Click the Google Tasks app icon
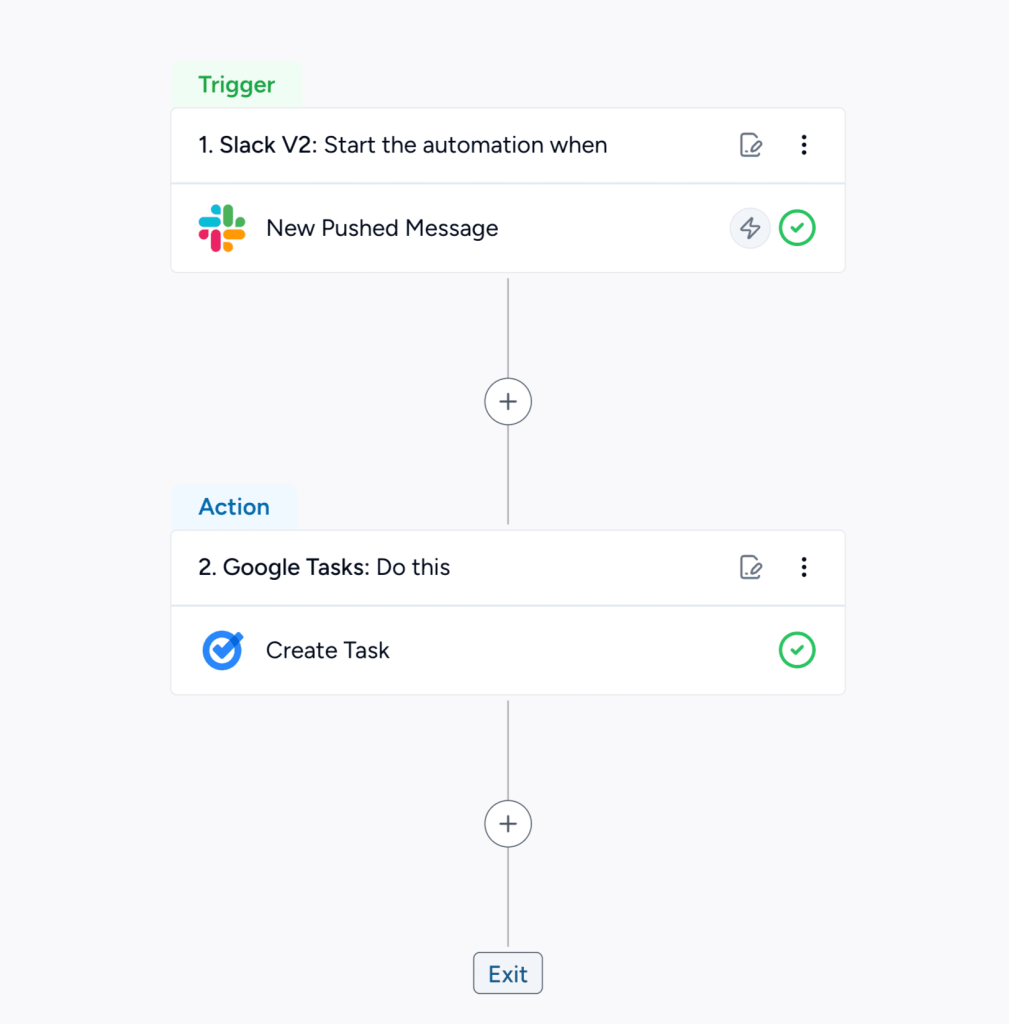1009x1024 pixels. tap(222, 650)
